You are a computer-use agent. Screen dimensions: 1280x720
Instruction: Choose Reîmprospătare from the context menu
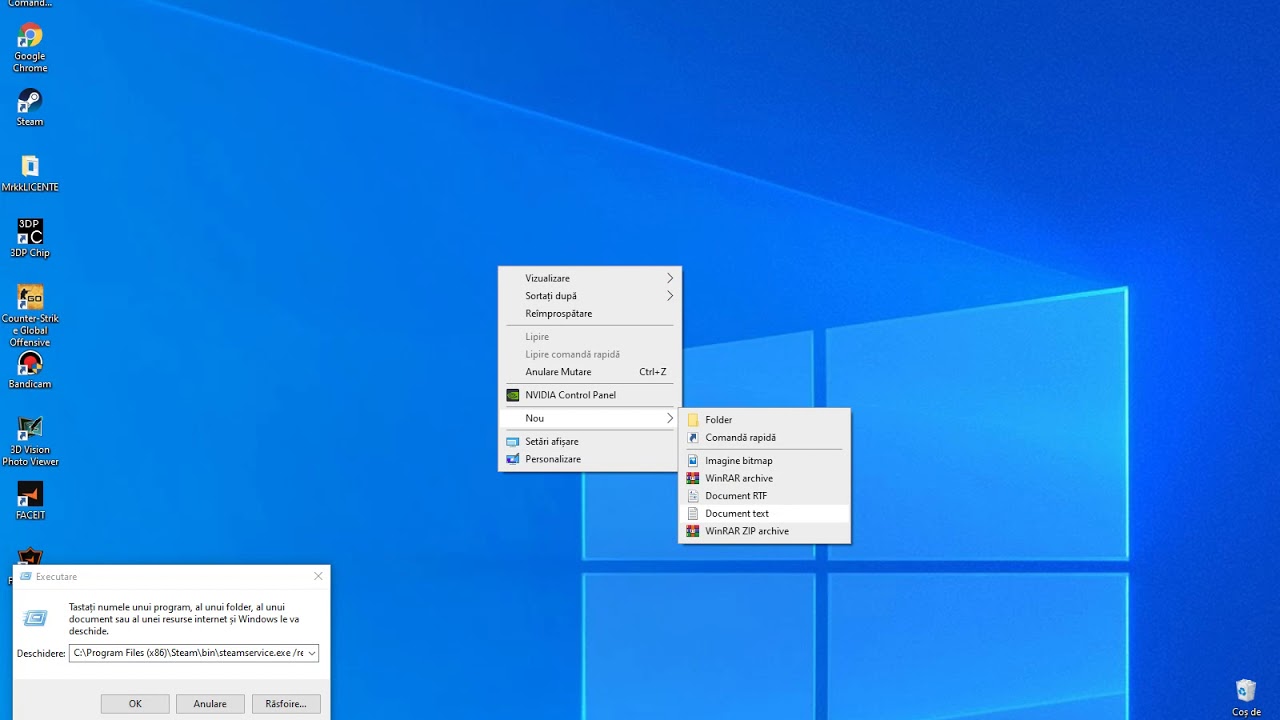tap(590, 314)
